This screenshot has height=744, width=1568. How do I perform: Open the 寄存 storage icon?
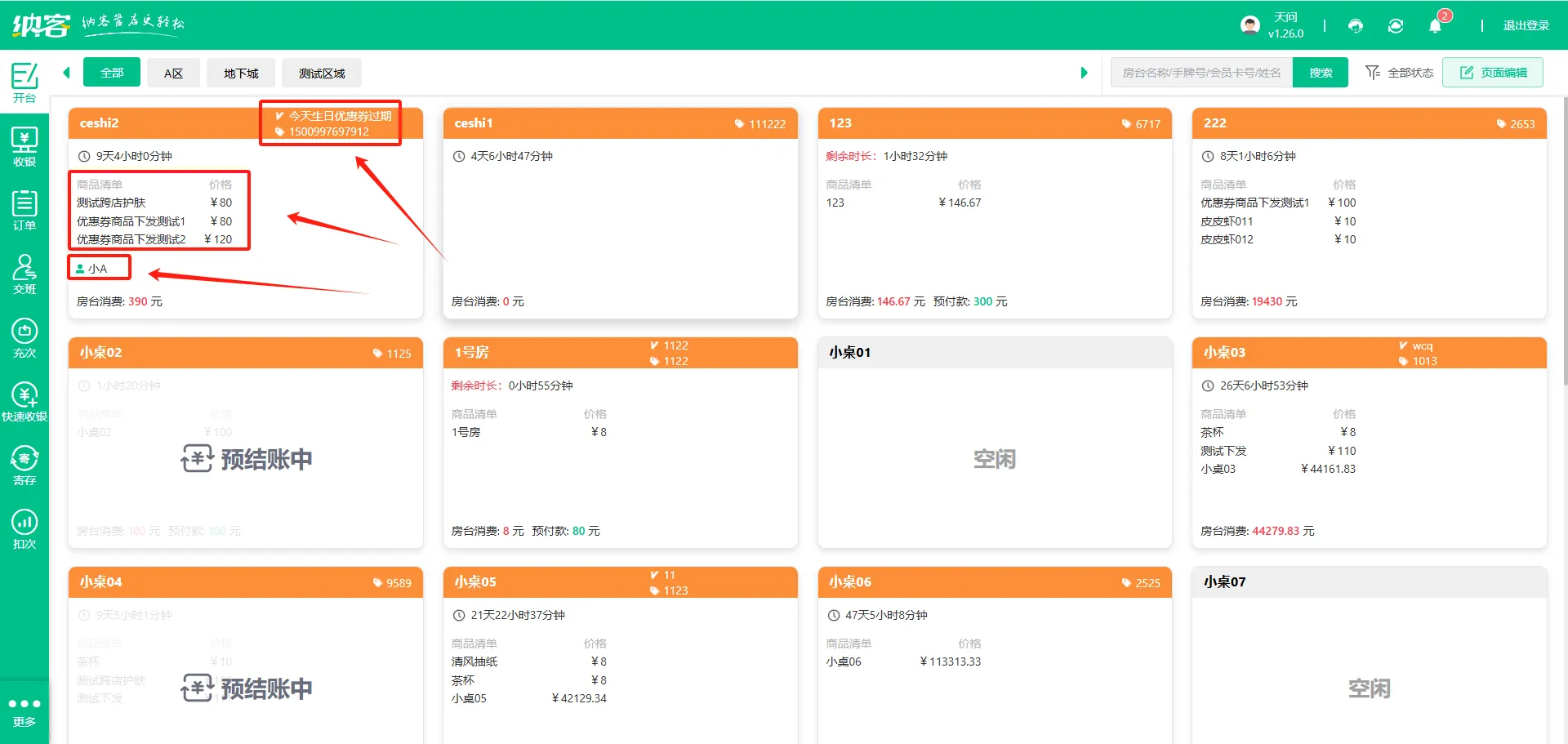[x=24, y=465]
